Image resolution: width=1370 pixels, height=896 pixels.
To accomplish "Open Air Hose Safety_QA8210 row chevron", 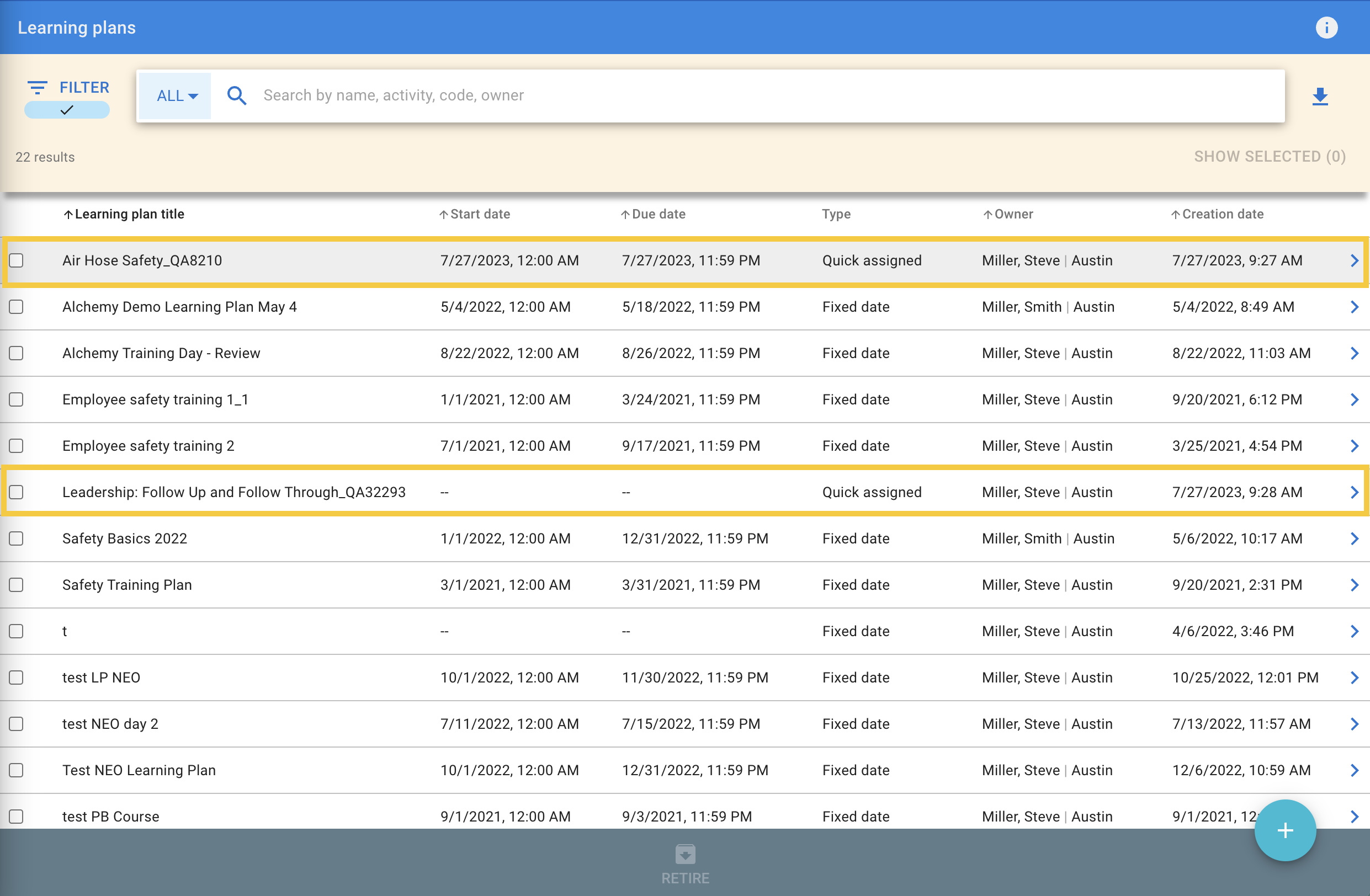I will pos(1355,260).
